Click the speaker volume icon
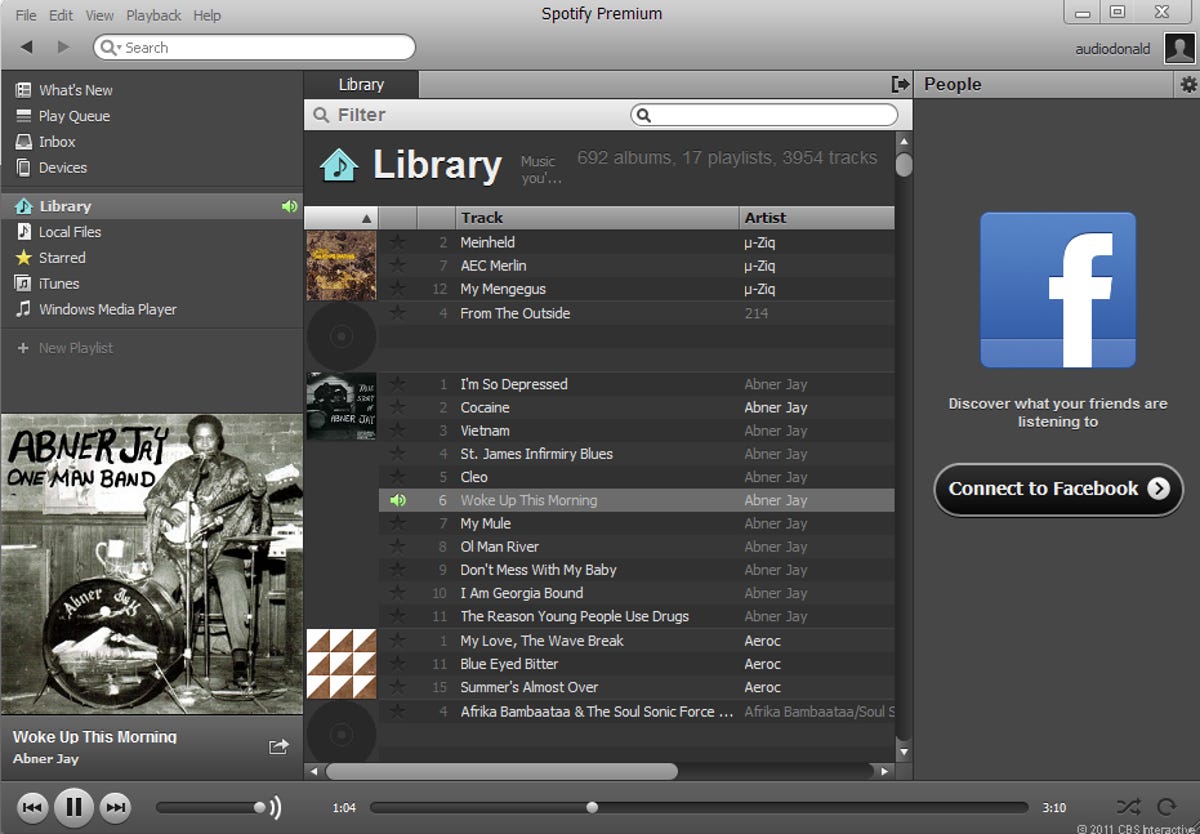This screenshot has height=834, width=1200. pyautogui.click(x=275, y=807)
